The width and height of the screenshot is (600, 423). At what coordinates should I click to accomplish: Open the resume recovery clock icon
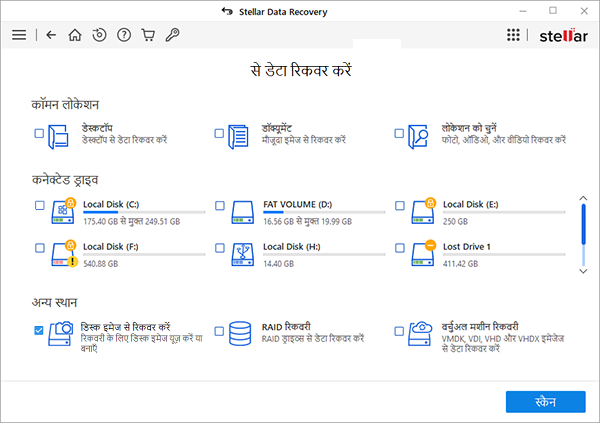[99, 35]
